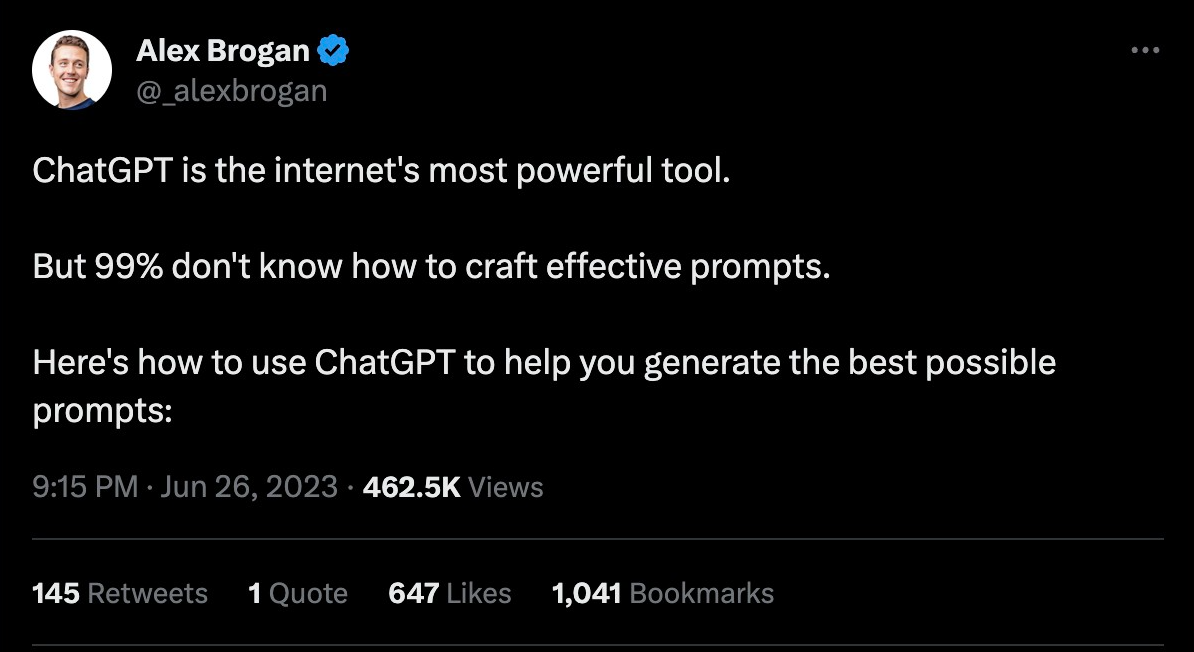Open the 1 Quote list
Viewport: 1194px width, 652px height.
coord(298,593)
